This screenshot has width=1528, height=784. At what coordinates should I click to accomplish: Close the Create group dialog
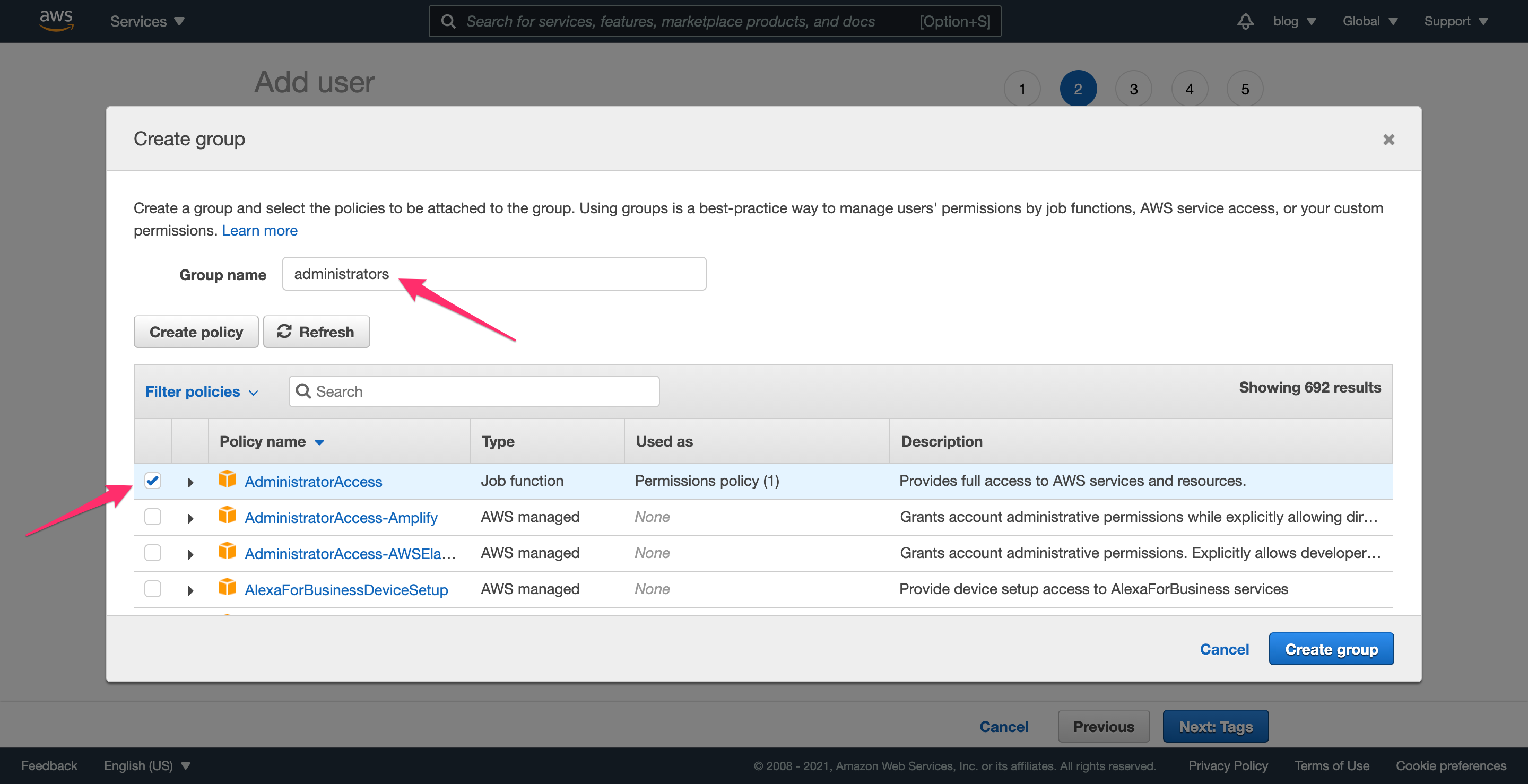click(1388, 140)
